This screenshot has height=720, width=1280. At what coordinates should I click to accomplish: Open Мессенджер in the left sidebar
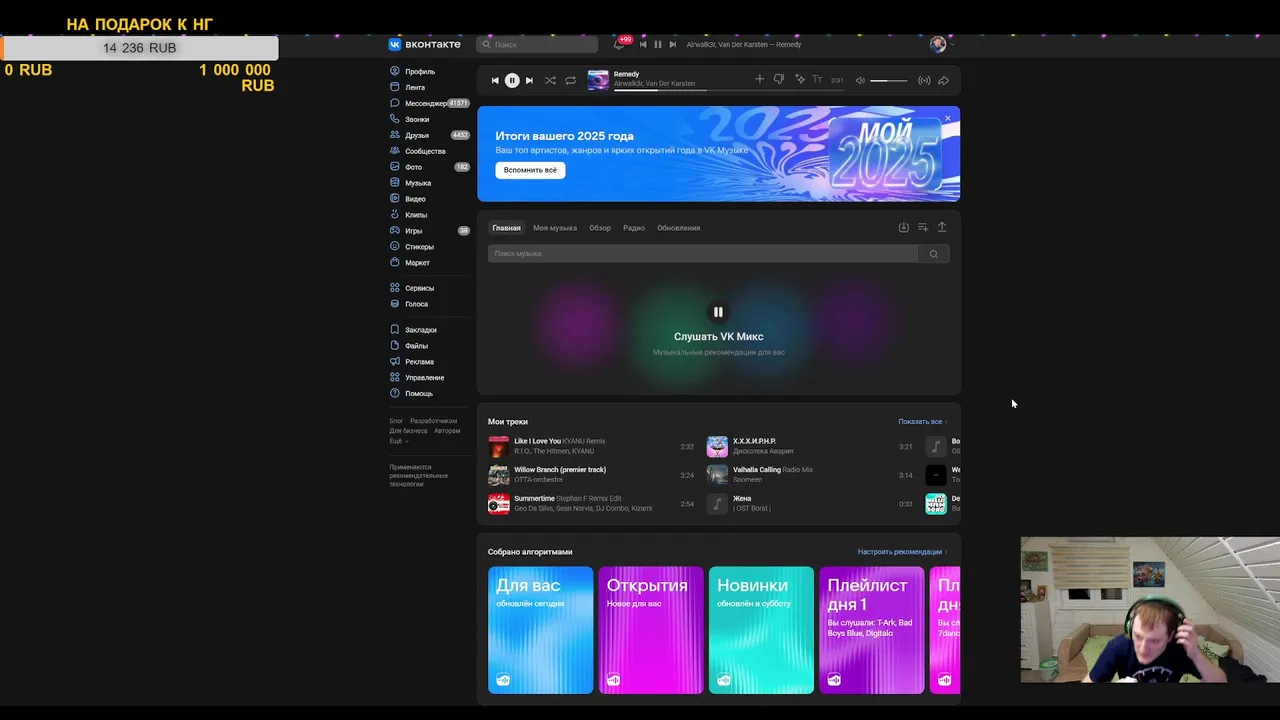pos(429,103)
